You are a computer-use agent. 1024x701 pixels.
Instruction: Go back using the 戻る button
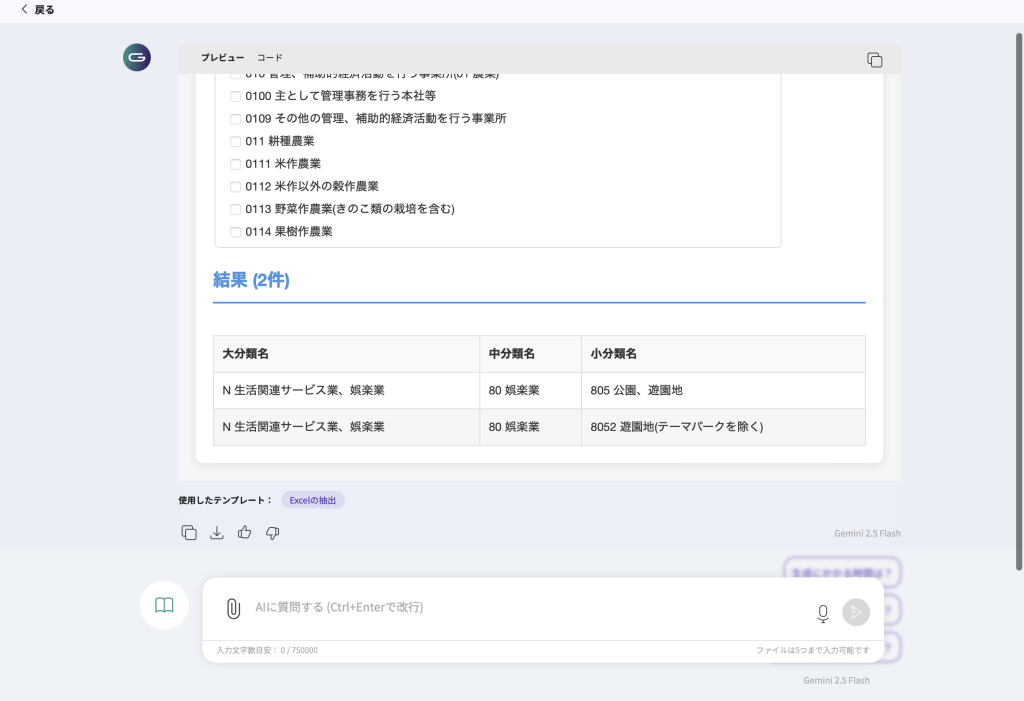[38, 10]
